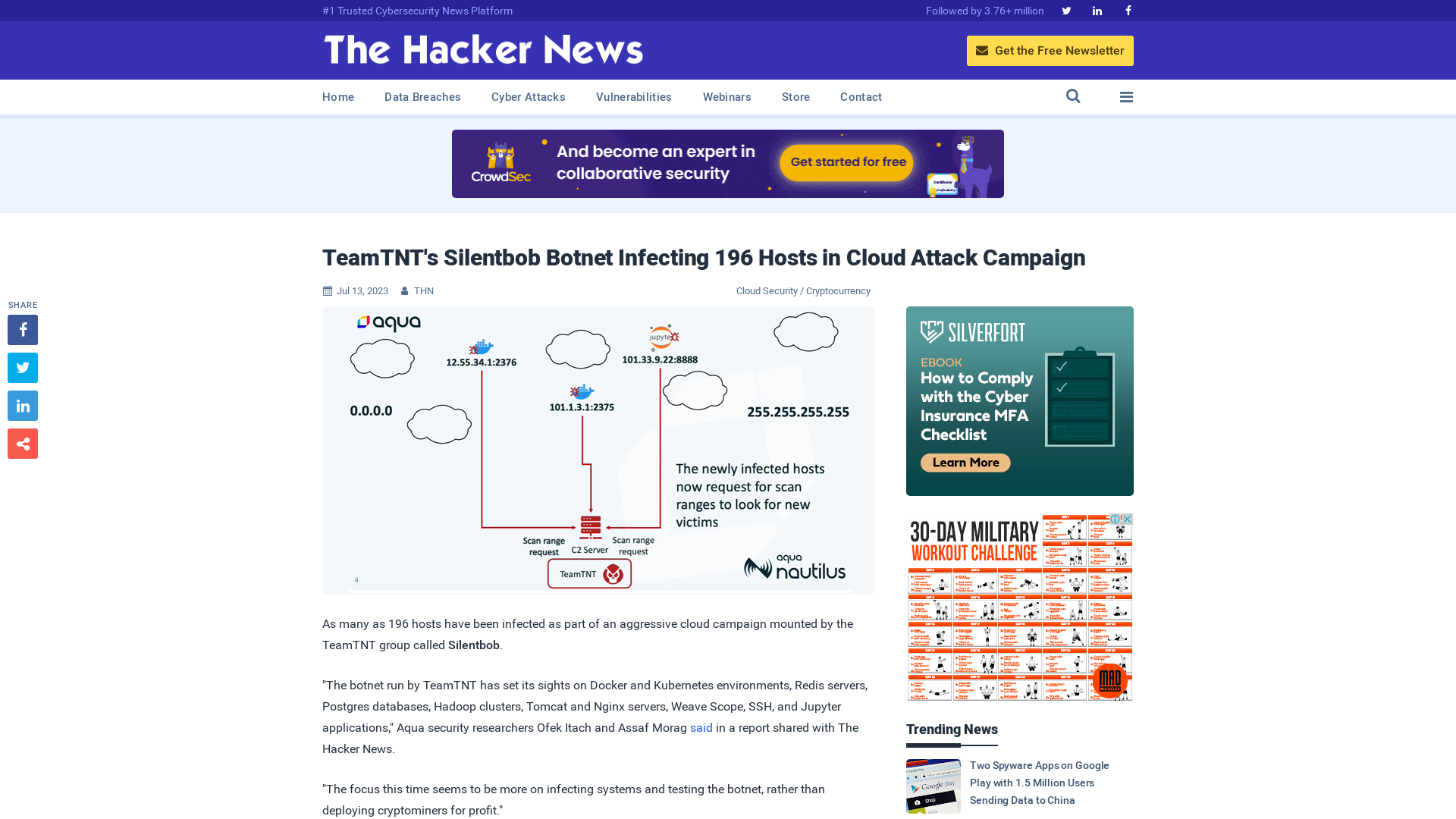Select the Data Breaches menu tab
This screenshot has width=1456, height=819.
[422, 96]
